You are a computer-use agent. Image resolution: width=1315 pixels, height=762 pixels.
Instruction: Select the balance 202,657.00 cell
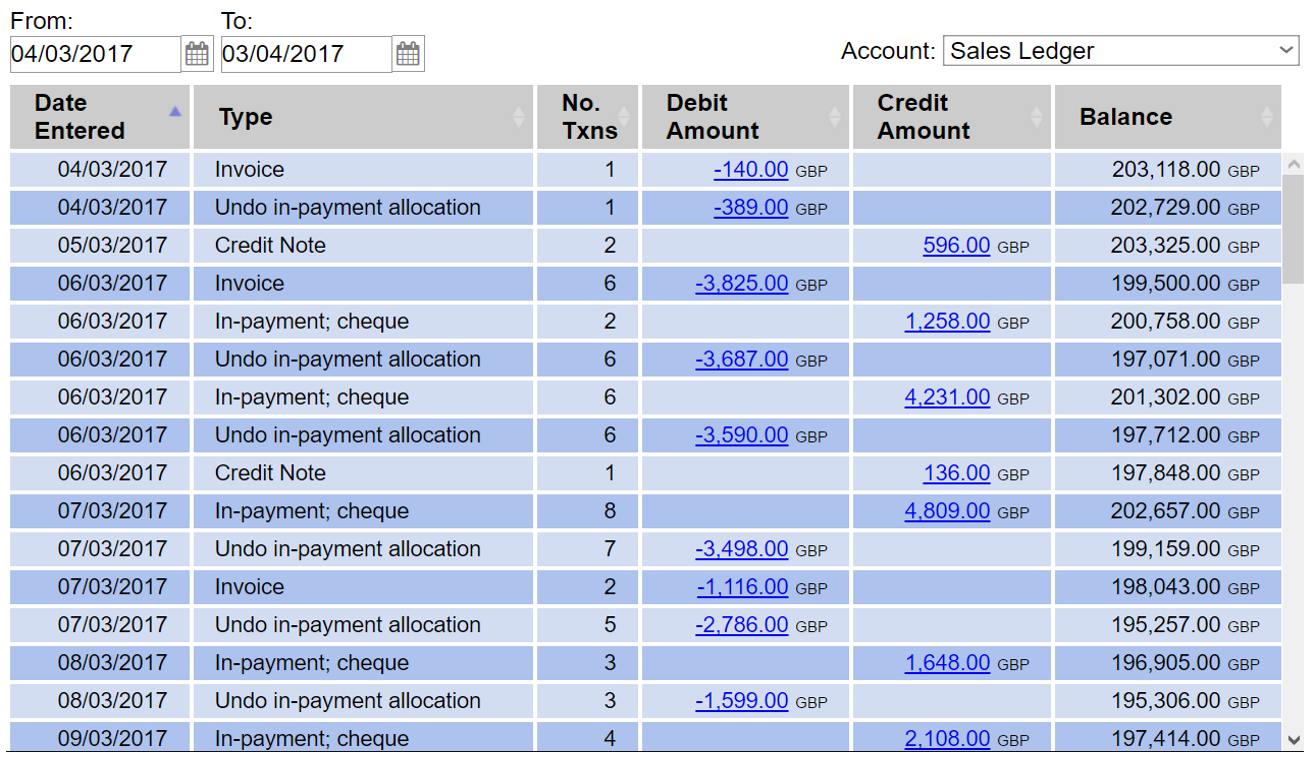point(1167,512)
